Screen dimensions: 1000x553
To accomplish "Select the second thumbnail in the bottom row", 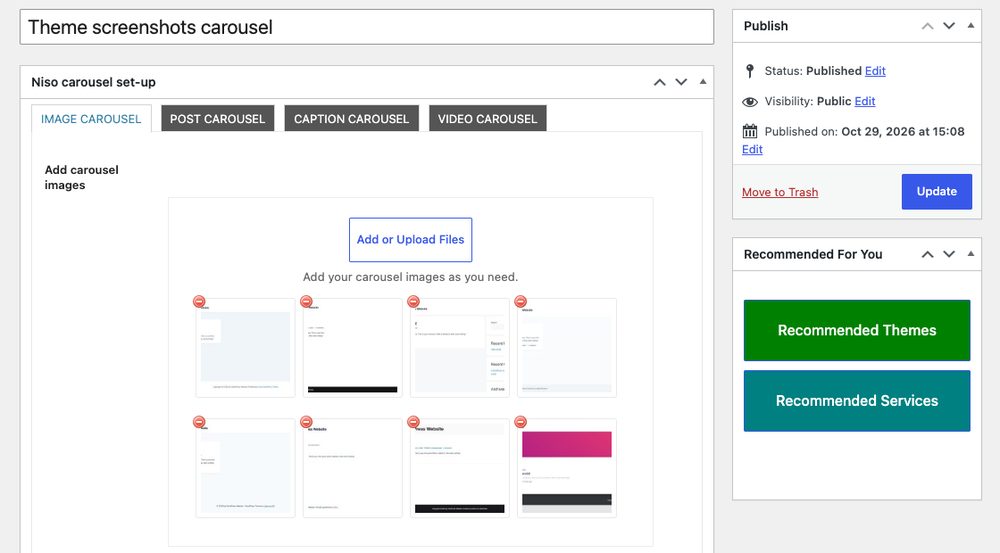I will pyautogui.click(x=353, y=468).
